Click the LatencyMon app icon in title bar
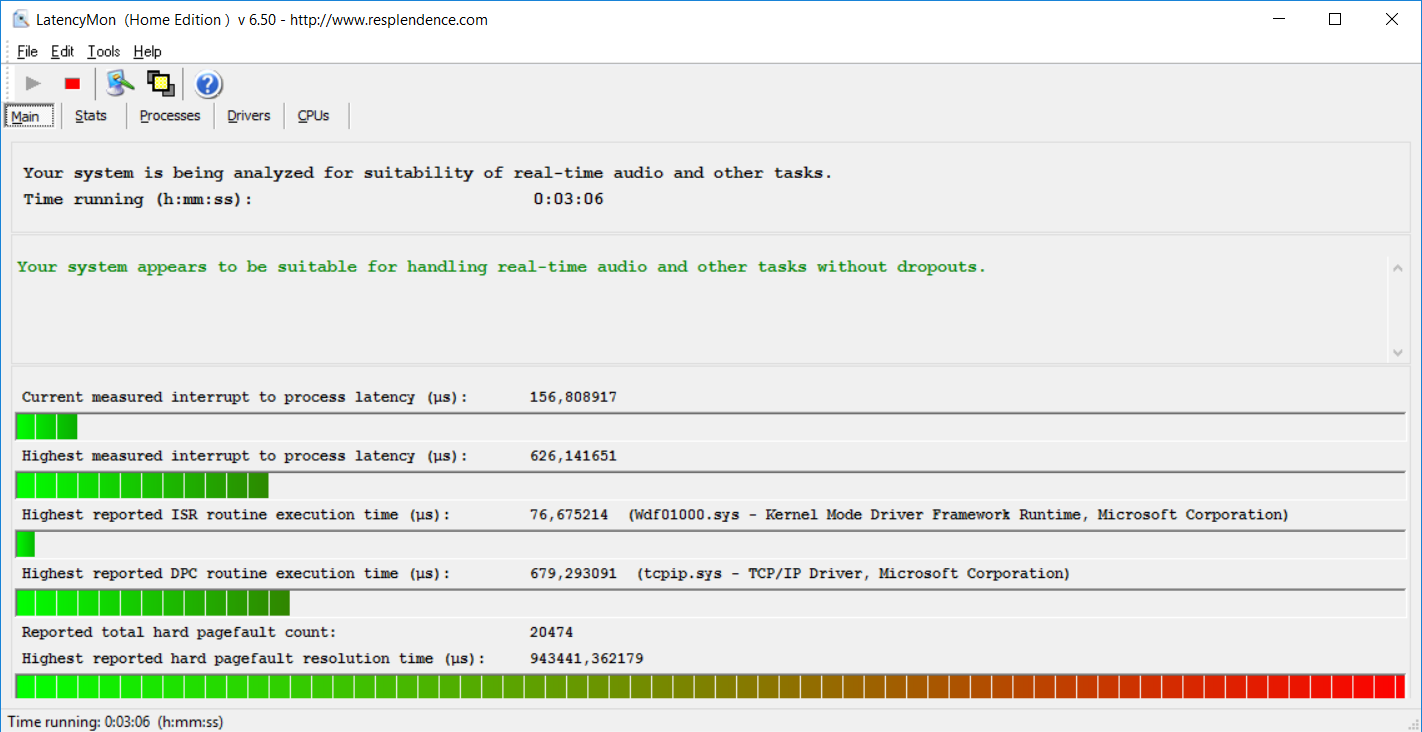Image resolution: width=1422 pixels, height=732 pixels. (20, 19)
